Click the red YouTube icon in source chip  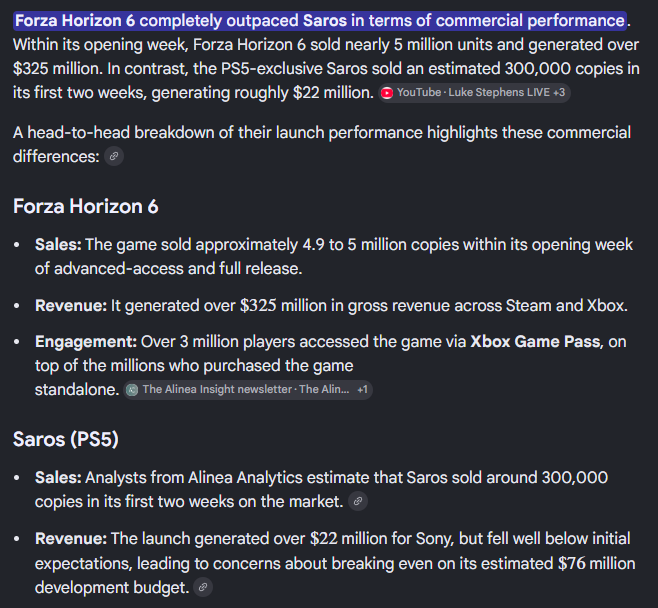(387, 93)
